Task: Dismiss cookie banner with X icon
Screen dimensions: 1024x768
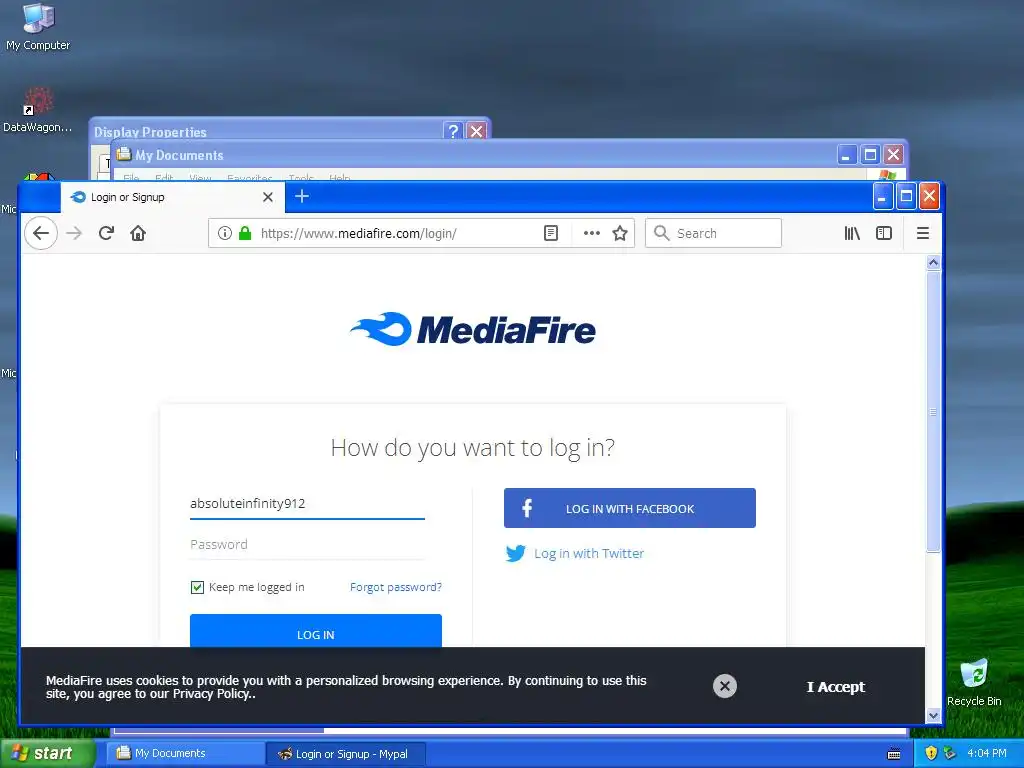Action: 724,686
